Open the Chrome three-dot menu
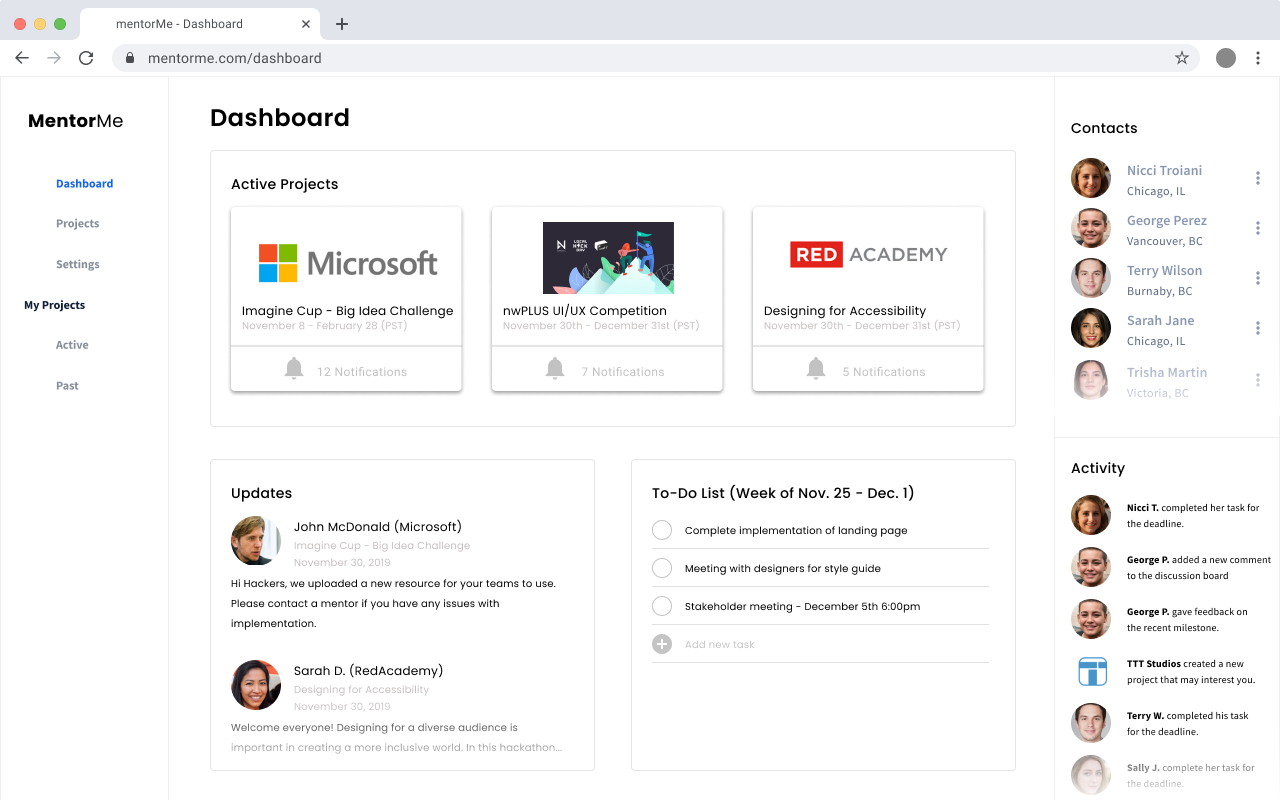The height and width of the screenshot is (800, 1280). coord(1260,58)
